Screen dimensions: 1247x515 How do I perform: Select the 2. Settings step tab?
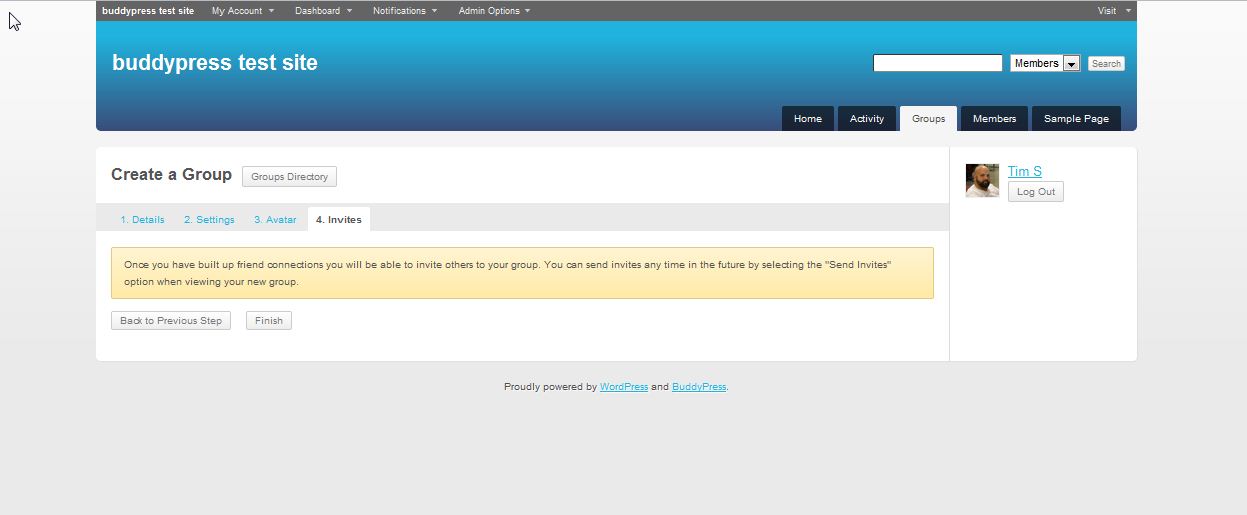[x=209, y=220]
